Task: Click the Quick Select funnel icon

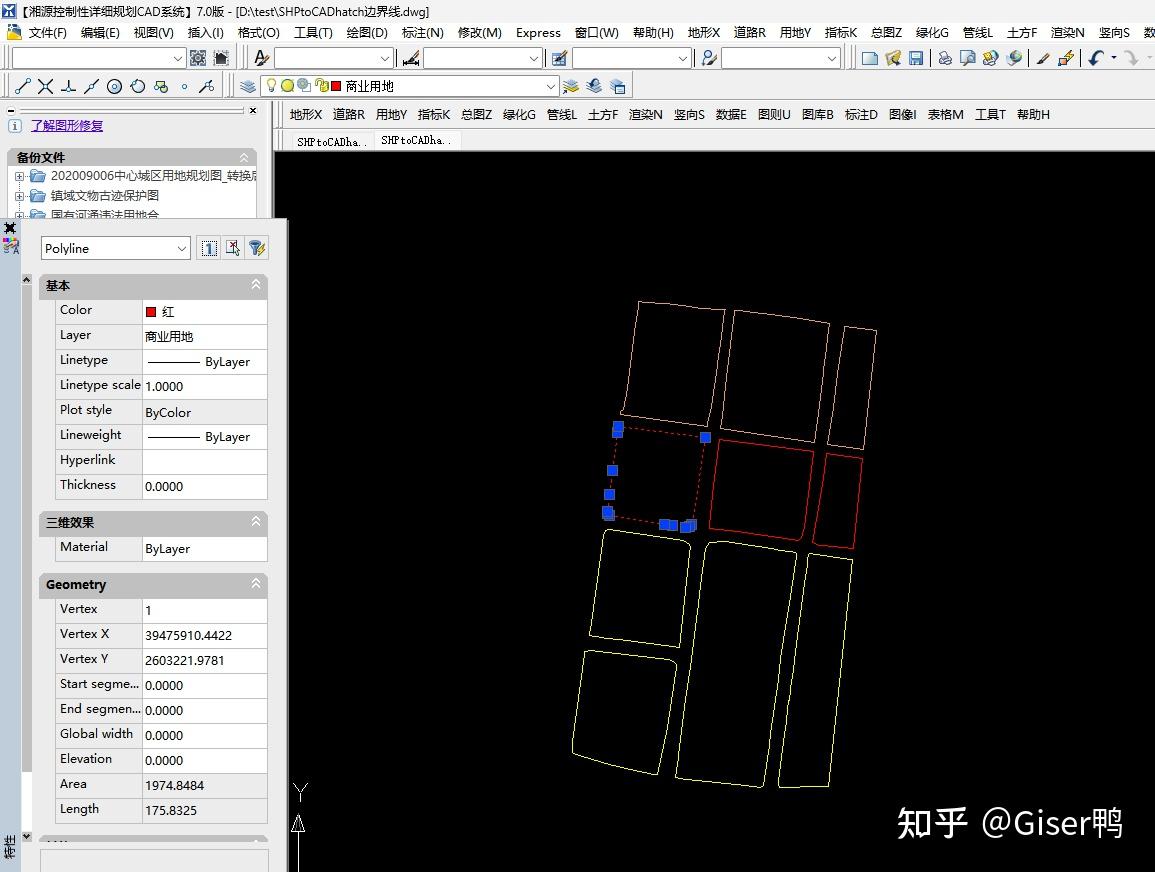Action: click(257, 248)
